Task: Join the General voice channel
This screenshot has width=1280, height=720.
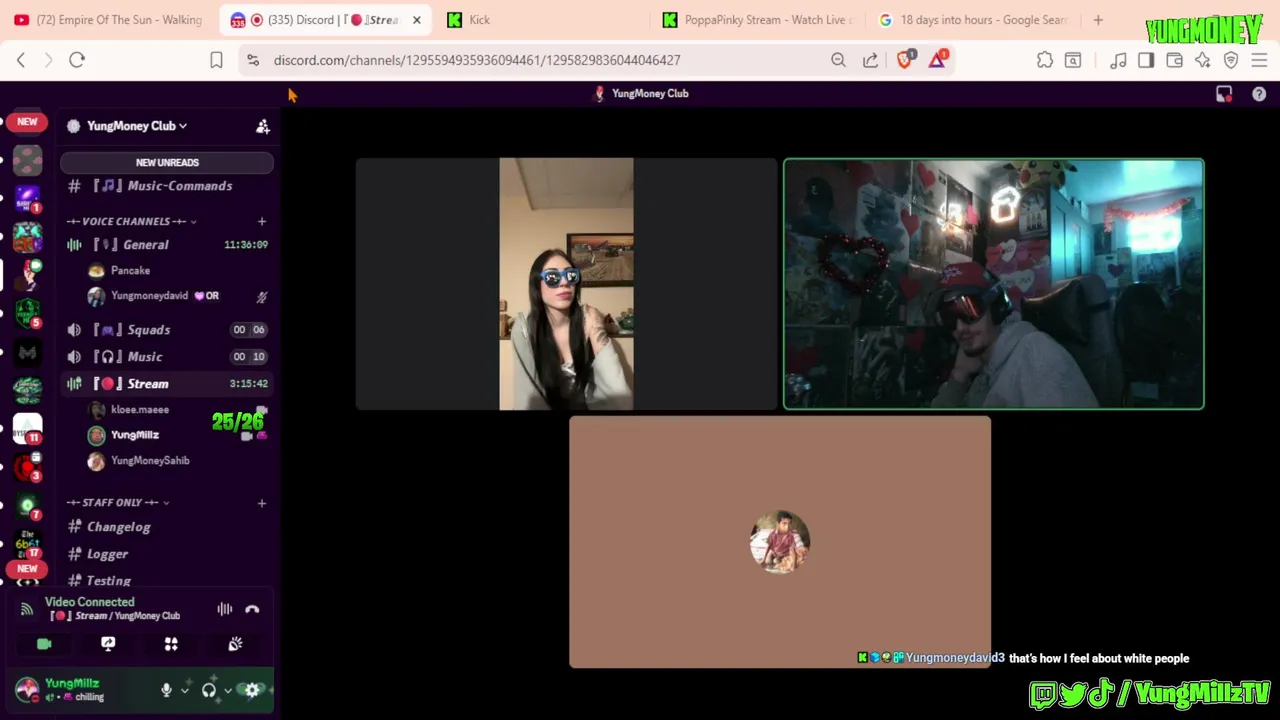Action: (x=167, y=244)
